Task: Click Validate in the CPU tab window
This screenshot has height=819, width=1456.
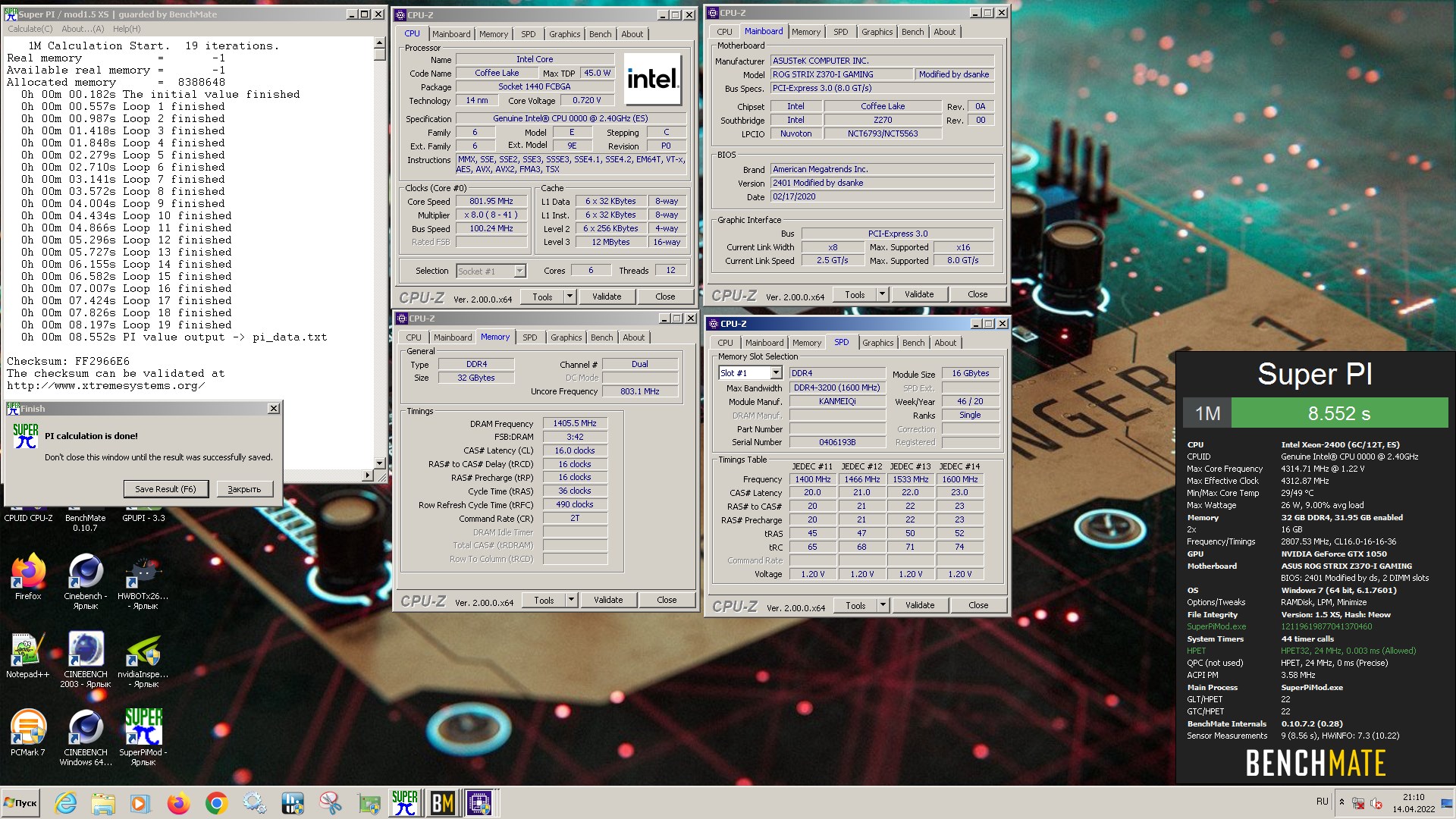Action: tap(607, 297)
